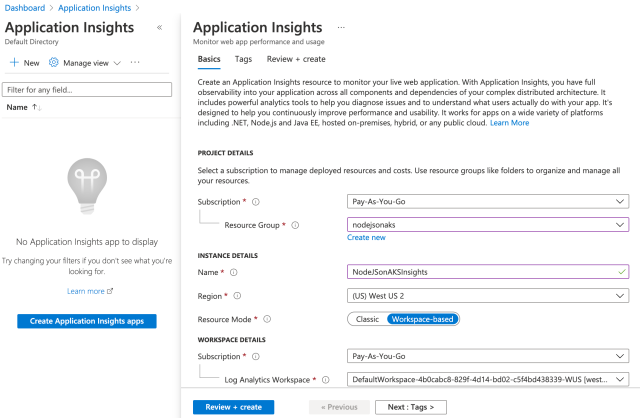Select Workspace-based resource mode
The width and height of the screenshot is (640, 418).
tap(422, 319)
